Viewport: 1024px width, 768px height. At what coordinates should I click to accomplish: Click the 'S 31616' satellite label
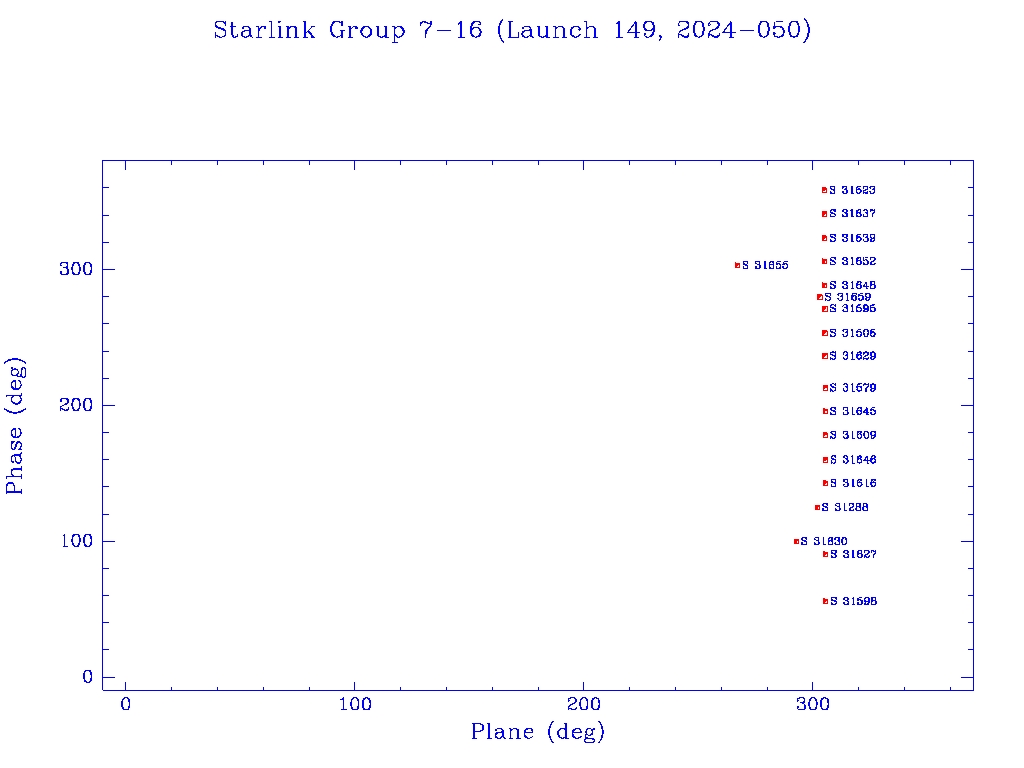pyautogui.click(x=854, y=483)
